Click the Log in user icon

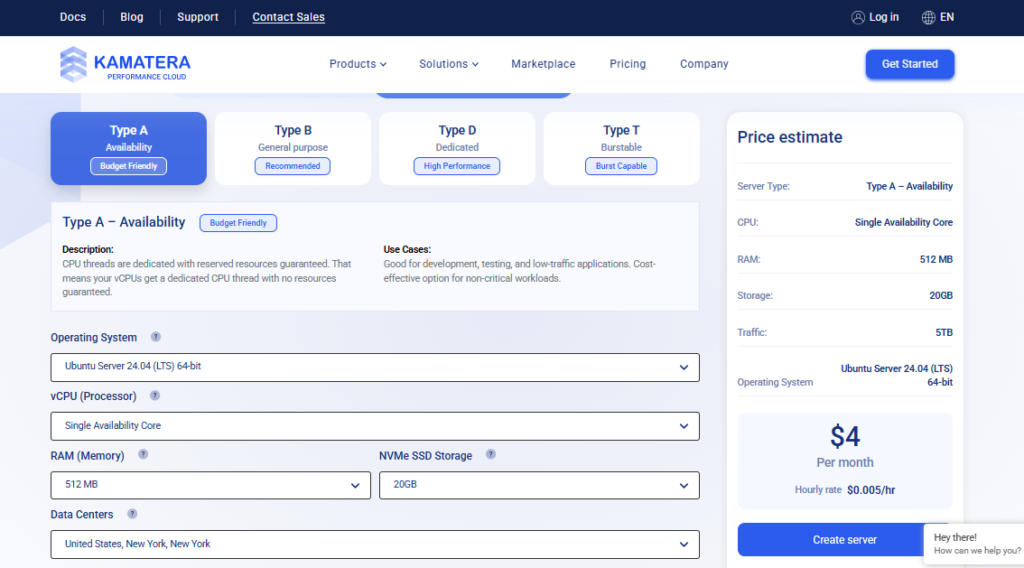[x=858, y=17]
